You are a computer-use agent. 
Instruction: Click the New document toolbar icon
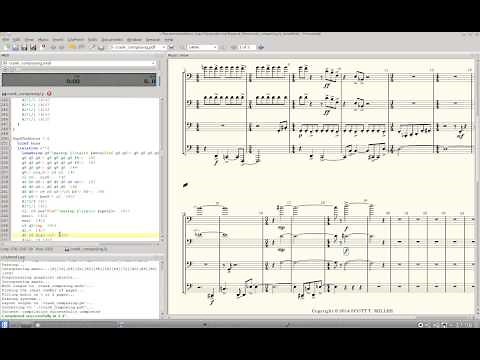click(6, 47)
